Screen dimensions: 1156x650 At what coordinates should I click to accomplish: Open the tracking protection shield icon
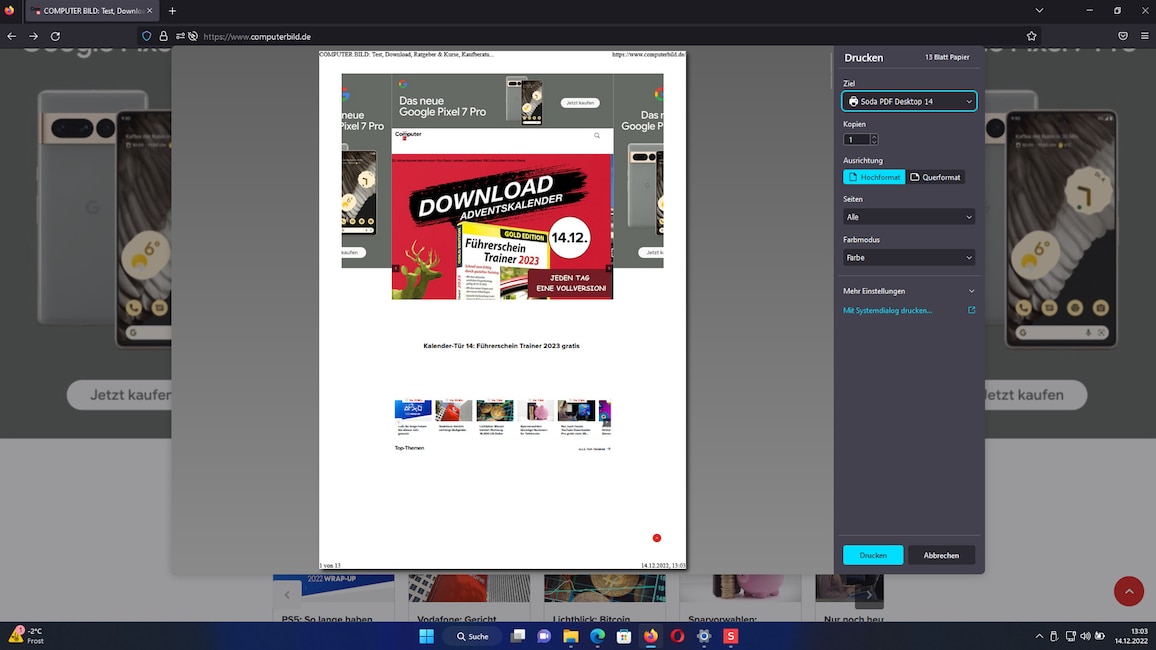pyautogui.click(x=147, y=36)
